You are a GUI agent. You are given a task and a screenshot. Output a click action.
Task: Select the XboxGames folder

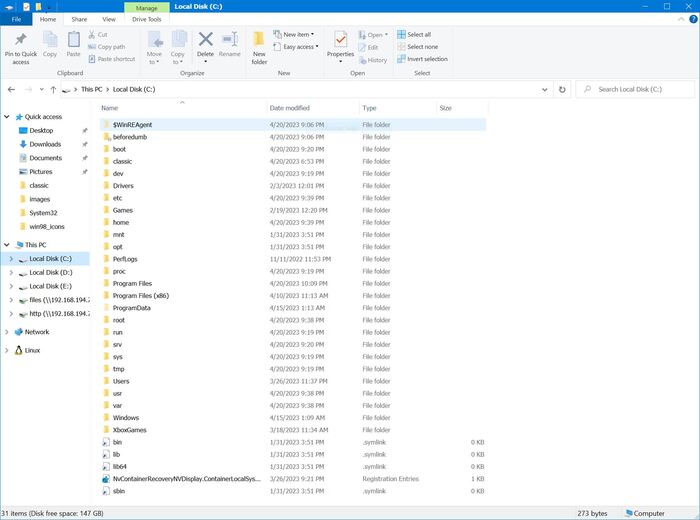[x=292, y=430]
